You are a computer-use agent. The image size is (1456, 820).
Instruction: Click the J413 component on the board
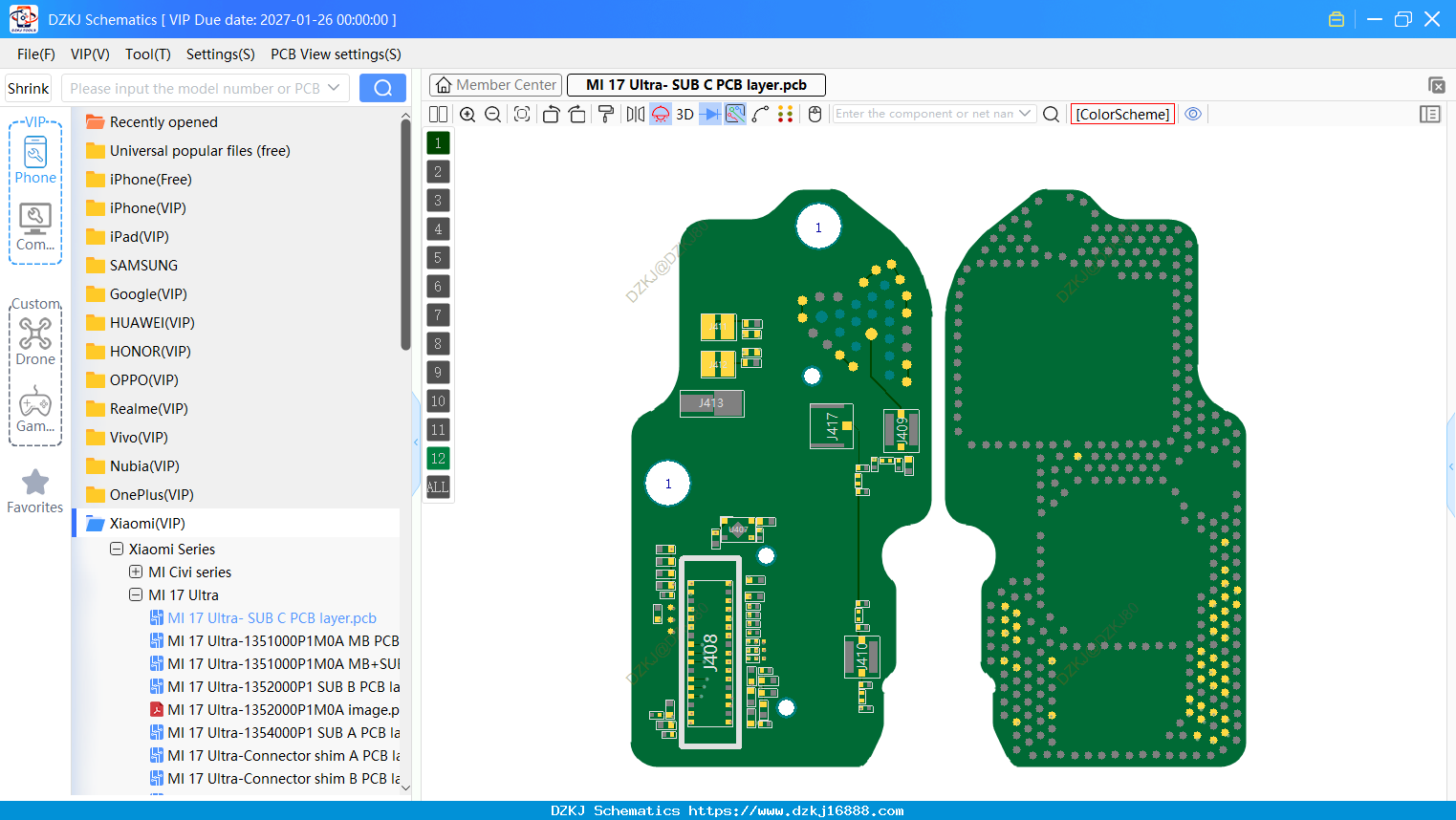pos(711,403)
